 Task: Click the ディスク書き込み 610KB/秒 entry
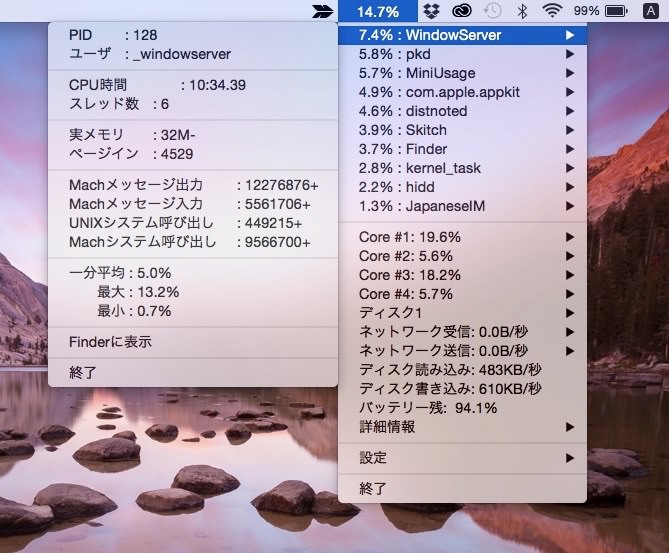[462, 389]
